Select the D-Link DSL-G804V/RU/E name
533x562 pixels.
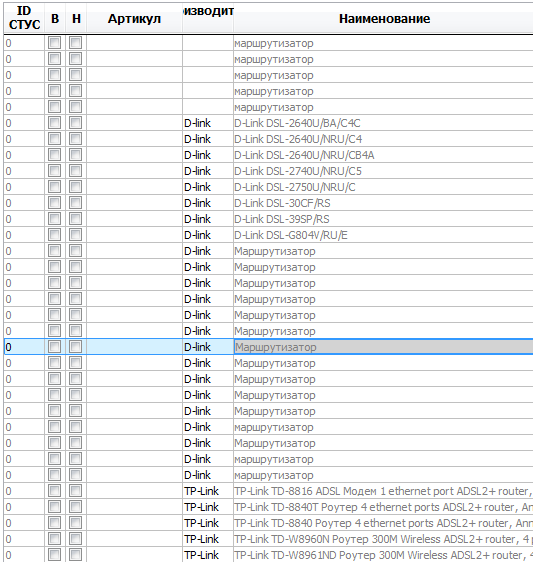[x=383, y=235]
